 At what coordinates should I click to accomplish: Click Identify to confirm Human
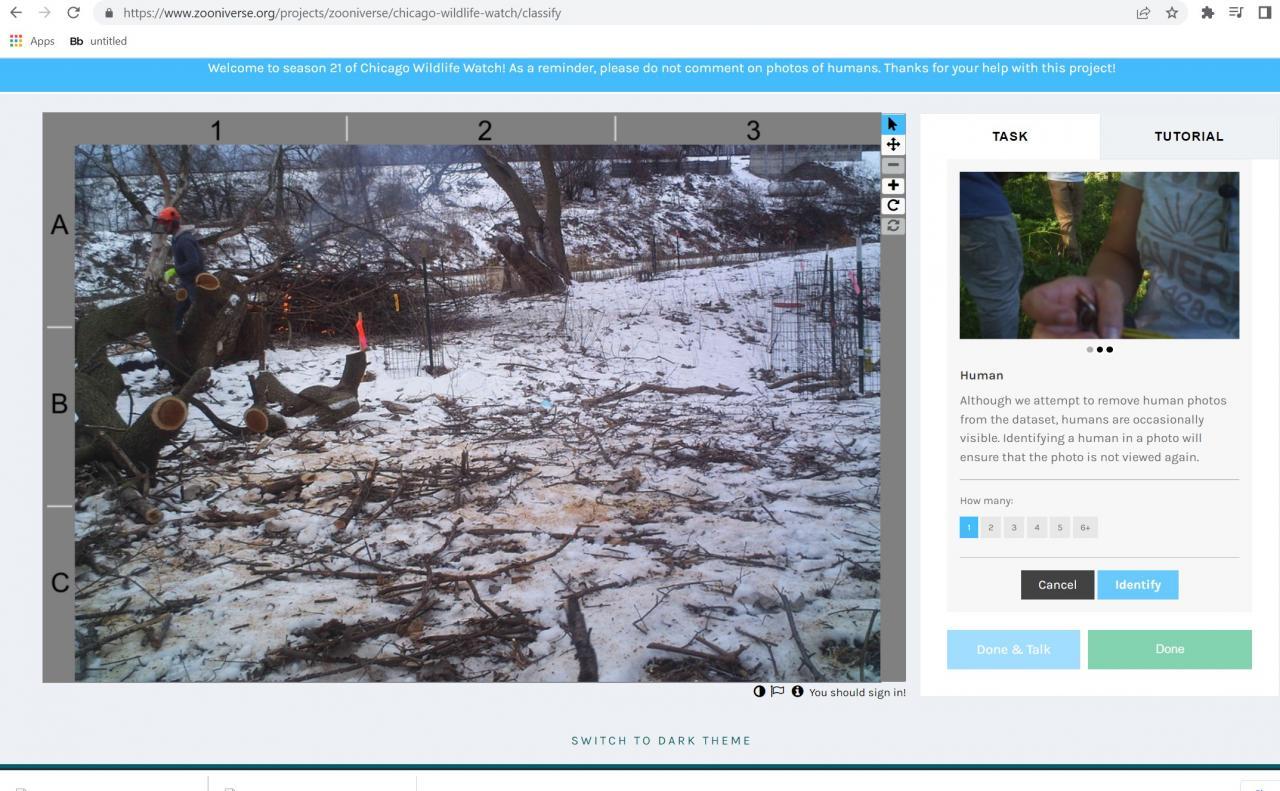pos(1138,585)
